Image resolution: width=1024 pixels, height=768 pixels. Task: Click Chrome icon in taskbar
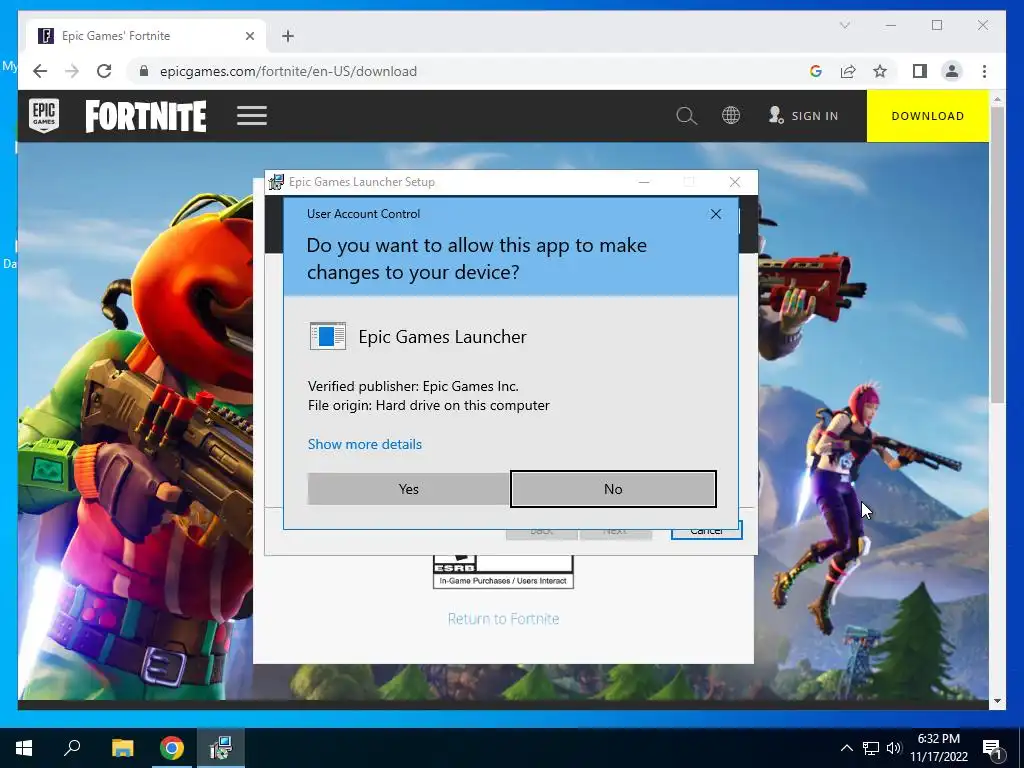pos(172,748)
